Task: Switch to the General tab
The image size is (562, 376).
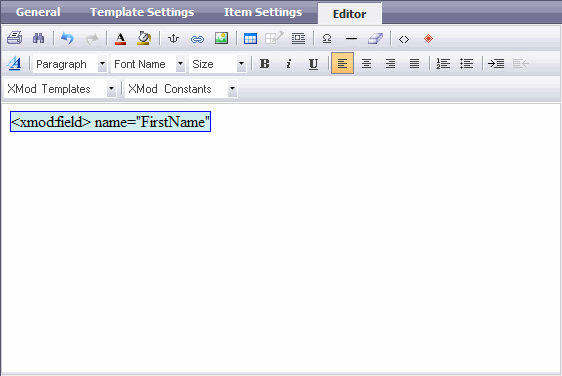Action: click(x=38, y=12)
